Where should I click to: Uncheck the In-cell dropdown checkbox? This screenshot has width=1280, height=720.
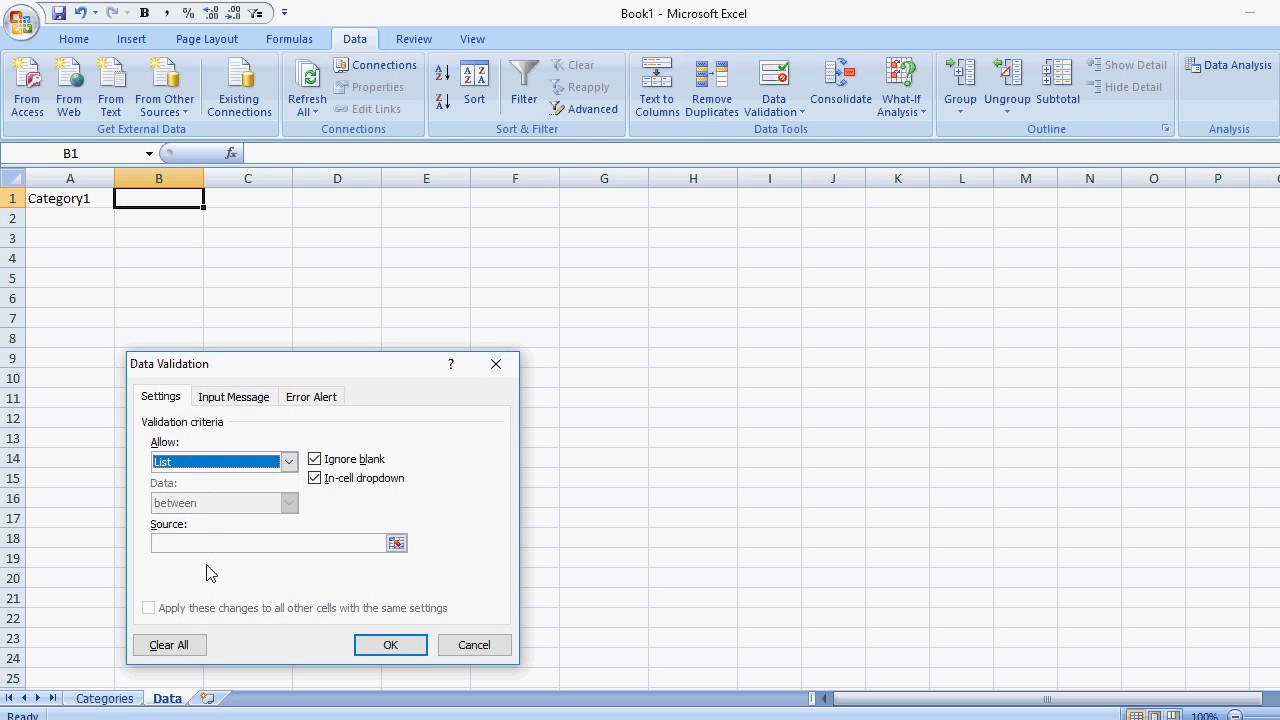[315, 478]
